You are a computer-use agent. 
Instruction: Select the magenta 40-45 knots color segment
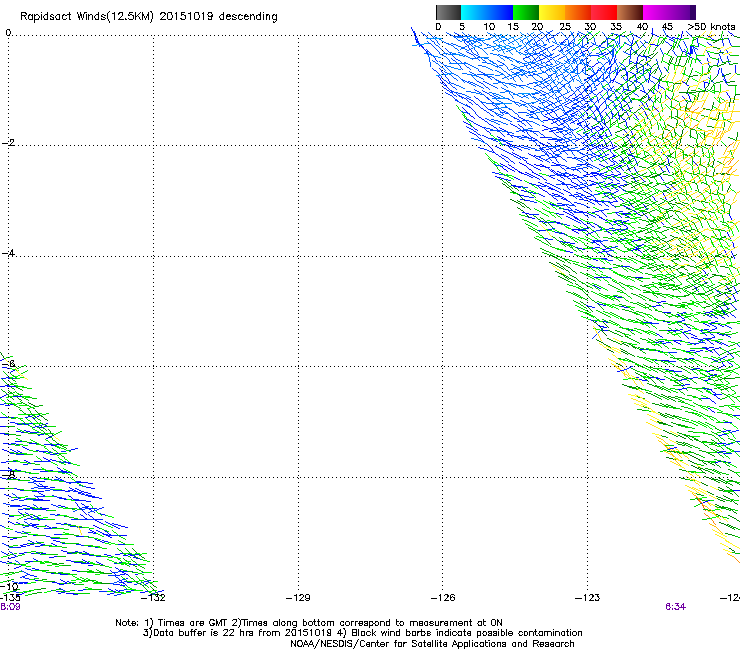pos(656,12)
